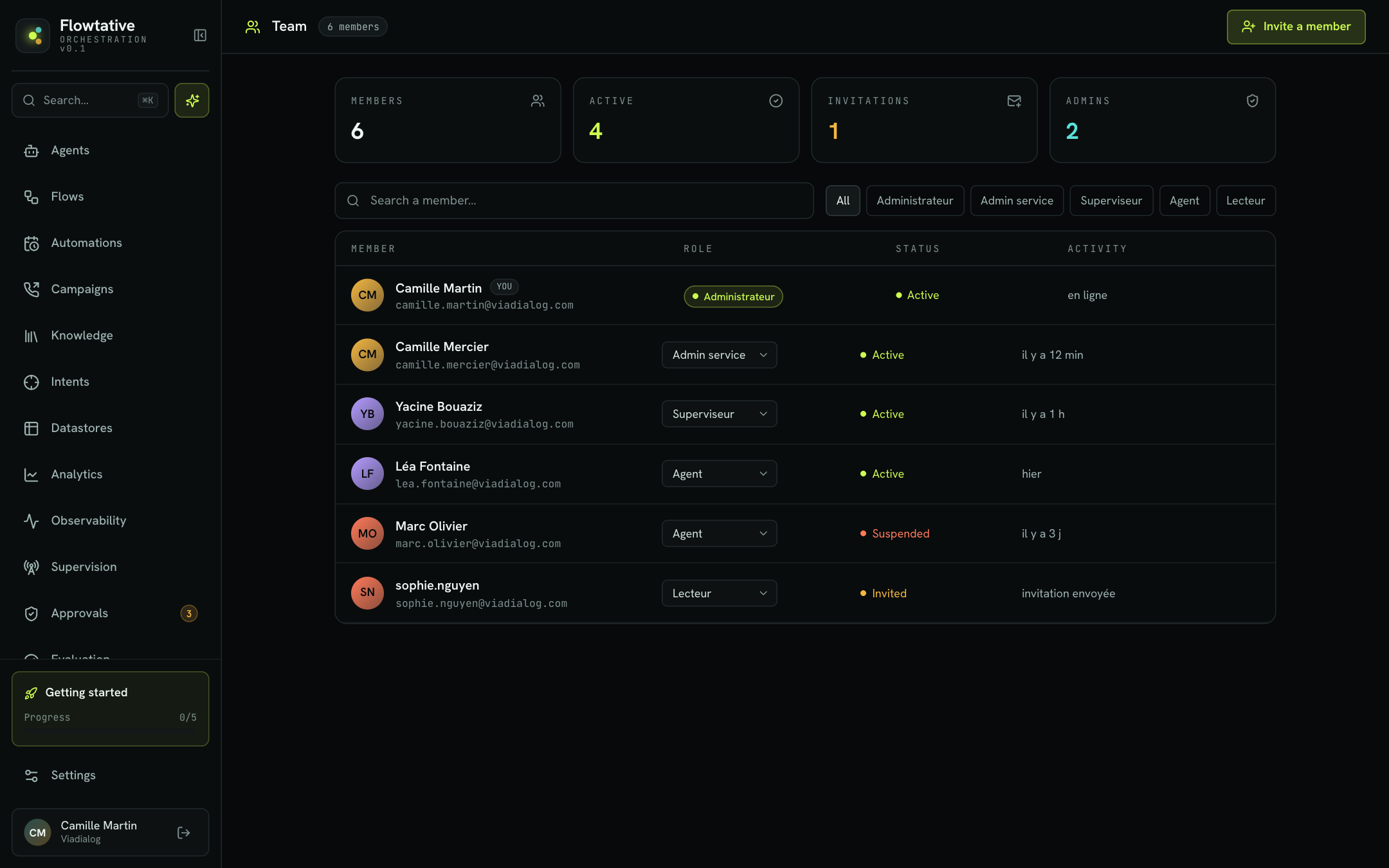
Task: Filter members by Administrateur
Action: coord(914,201)
